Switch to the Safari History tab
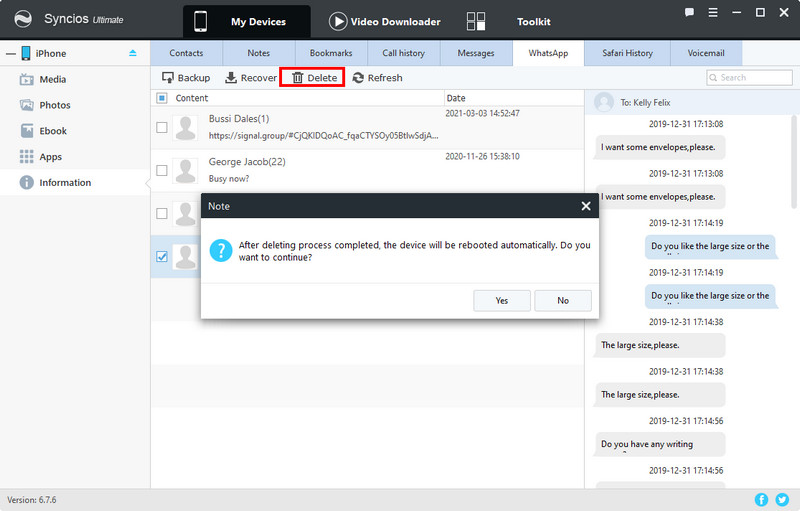Screen dimensions: 800x511 [x=628, y=53]
